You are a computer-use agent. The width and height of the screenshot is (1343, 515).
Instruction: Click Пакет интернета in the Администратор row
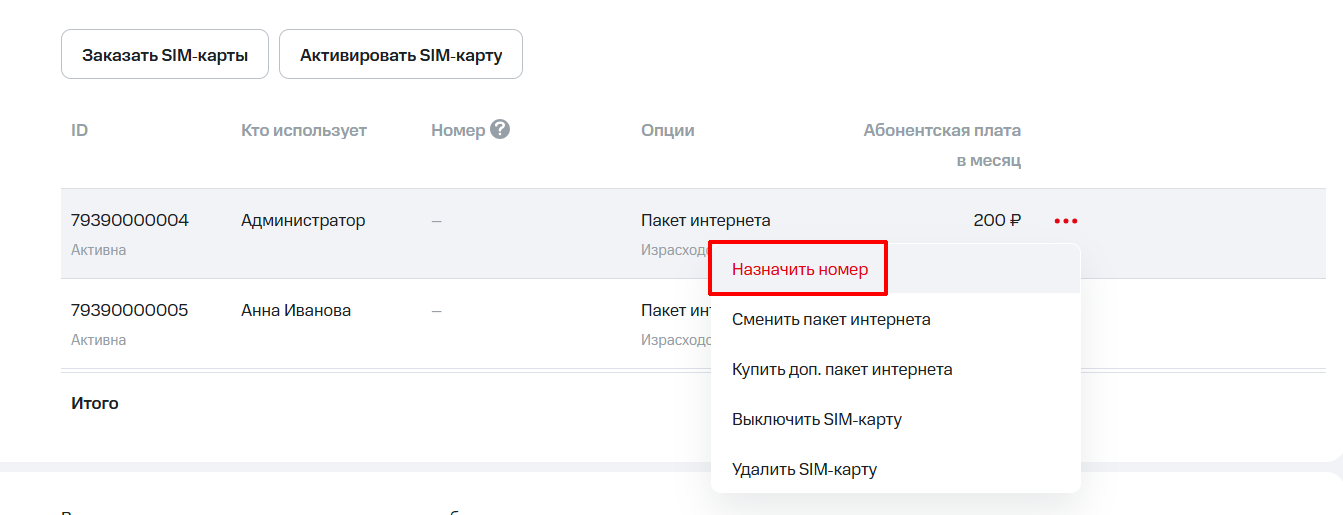click(x=705, y=221)
